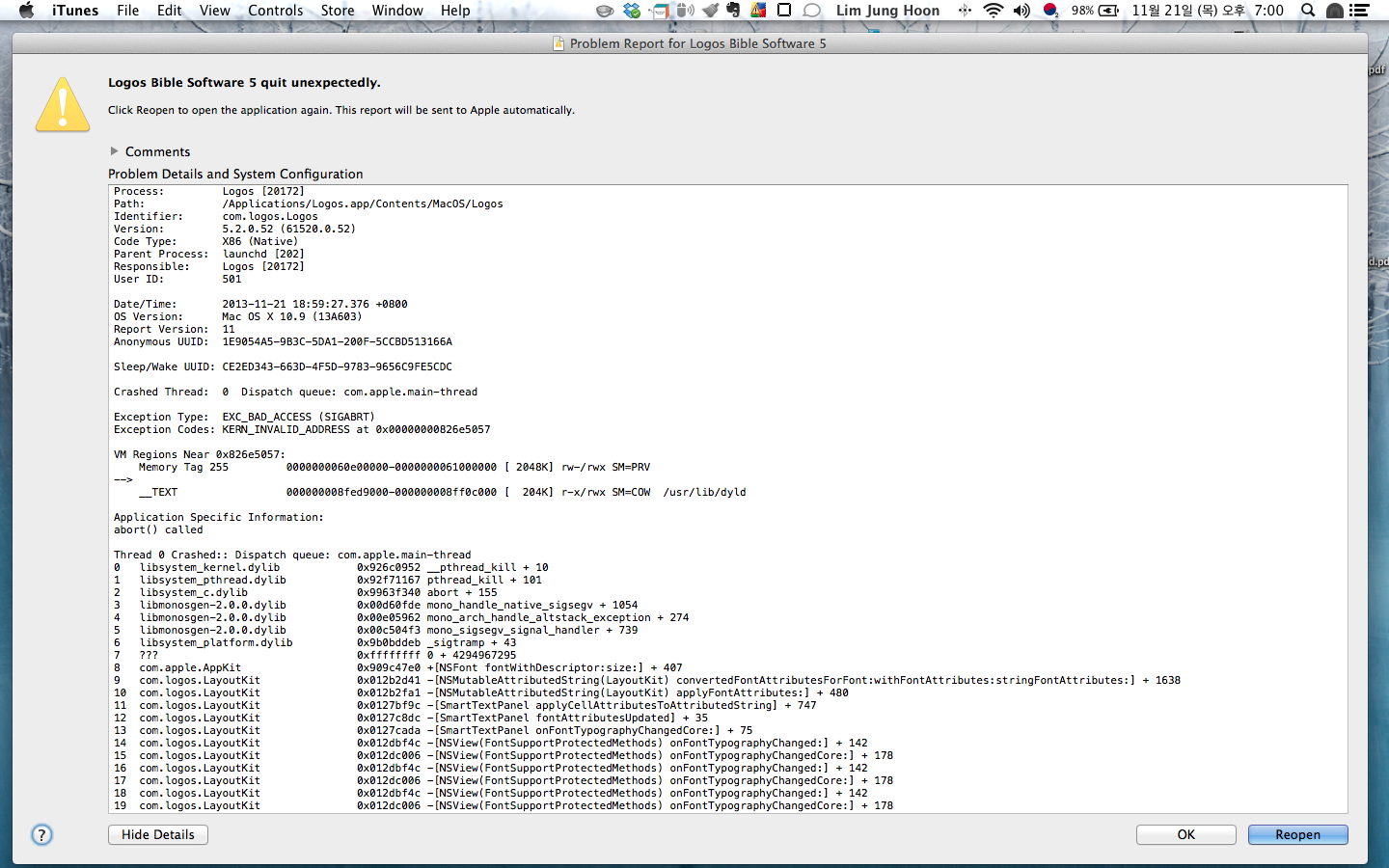Click the yellow warning alert icon
The width and height of the screenshot is (1389, 868).
click(x=63, y=104)
